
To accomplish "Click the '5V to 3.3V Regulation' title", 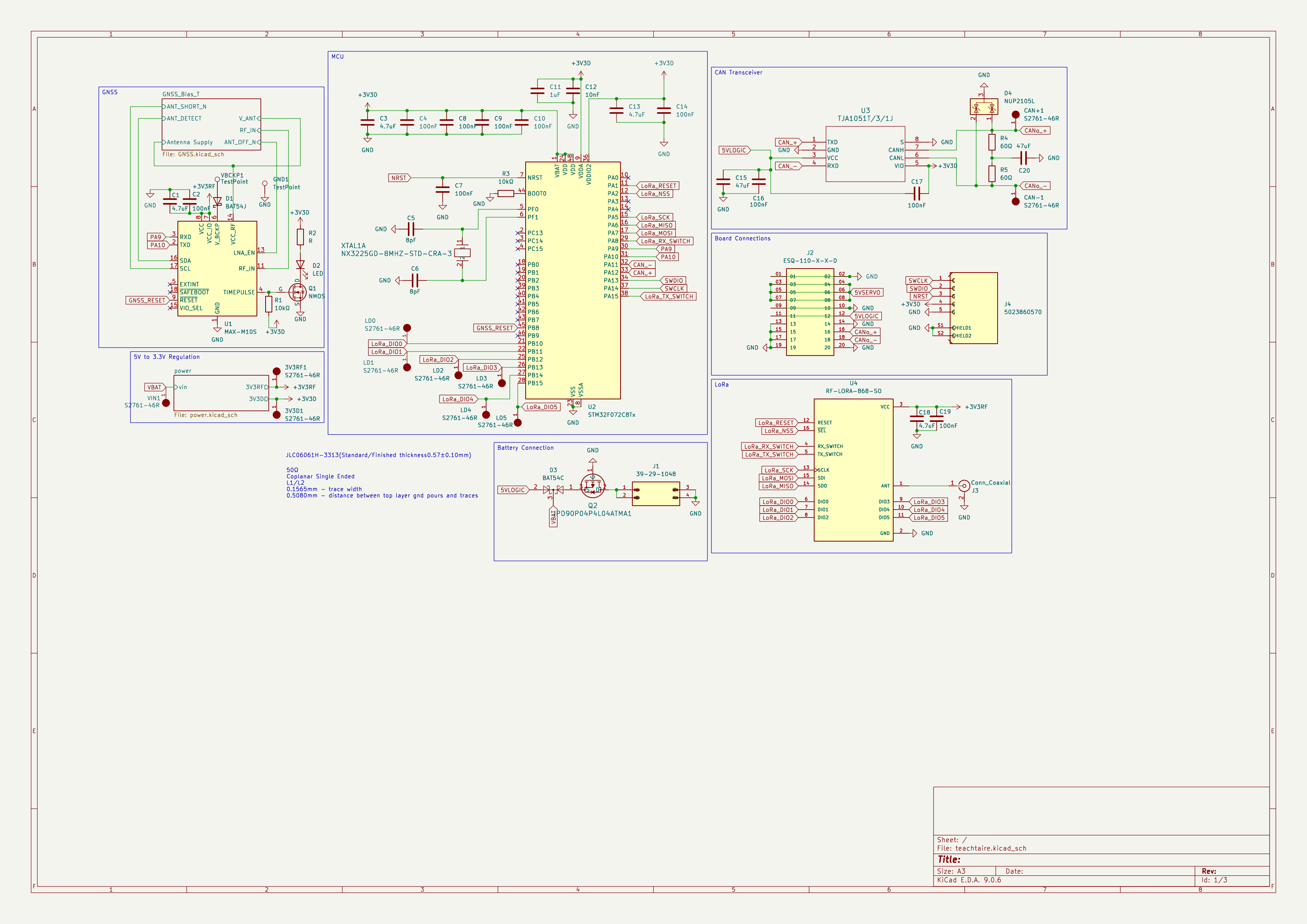I will click(x=166, y=357).
